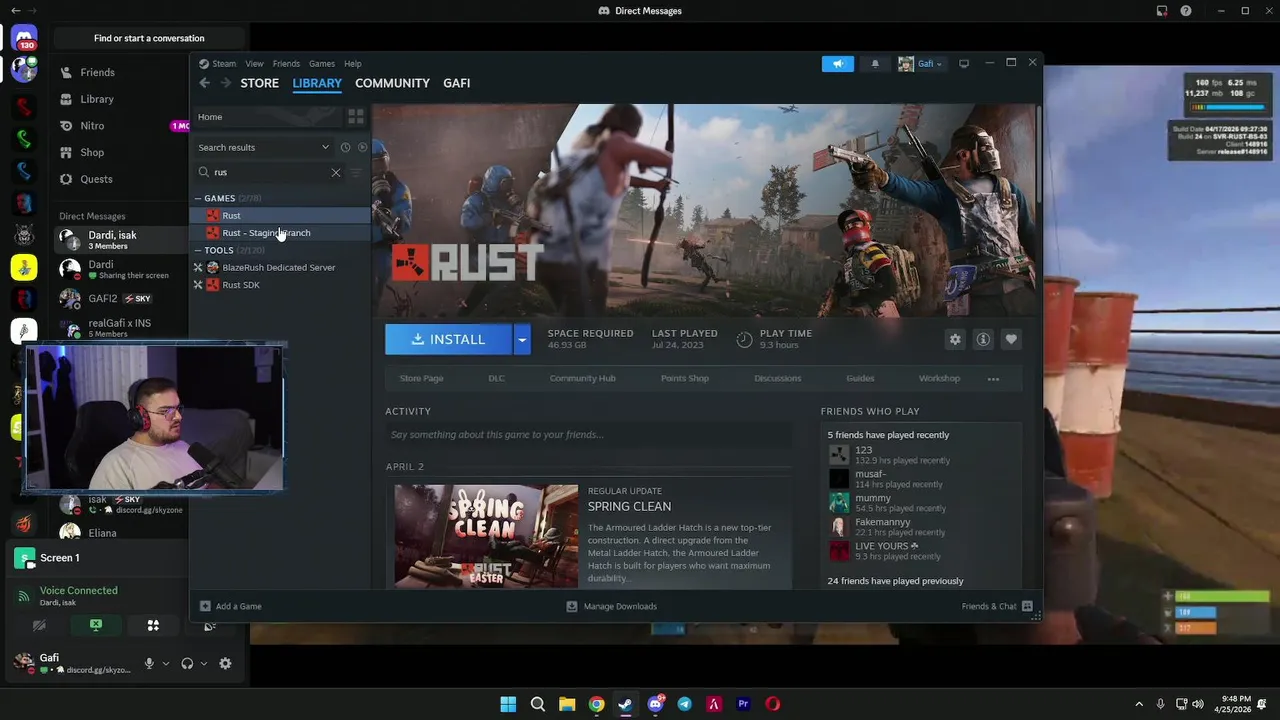Open Dardi, isak group chat
The height and width of the screenshot is (720, 1280).
(121, 239)
